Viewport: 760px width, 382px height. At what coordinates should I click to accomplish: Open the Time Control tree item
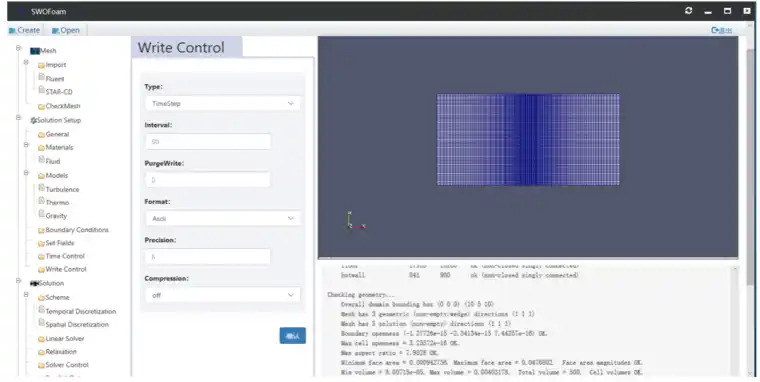point(61,256)
